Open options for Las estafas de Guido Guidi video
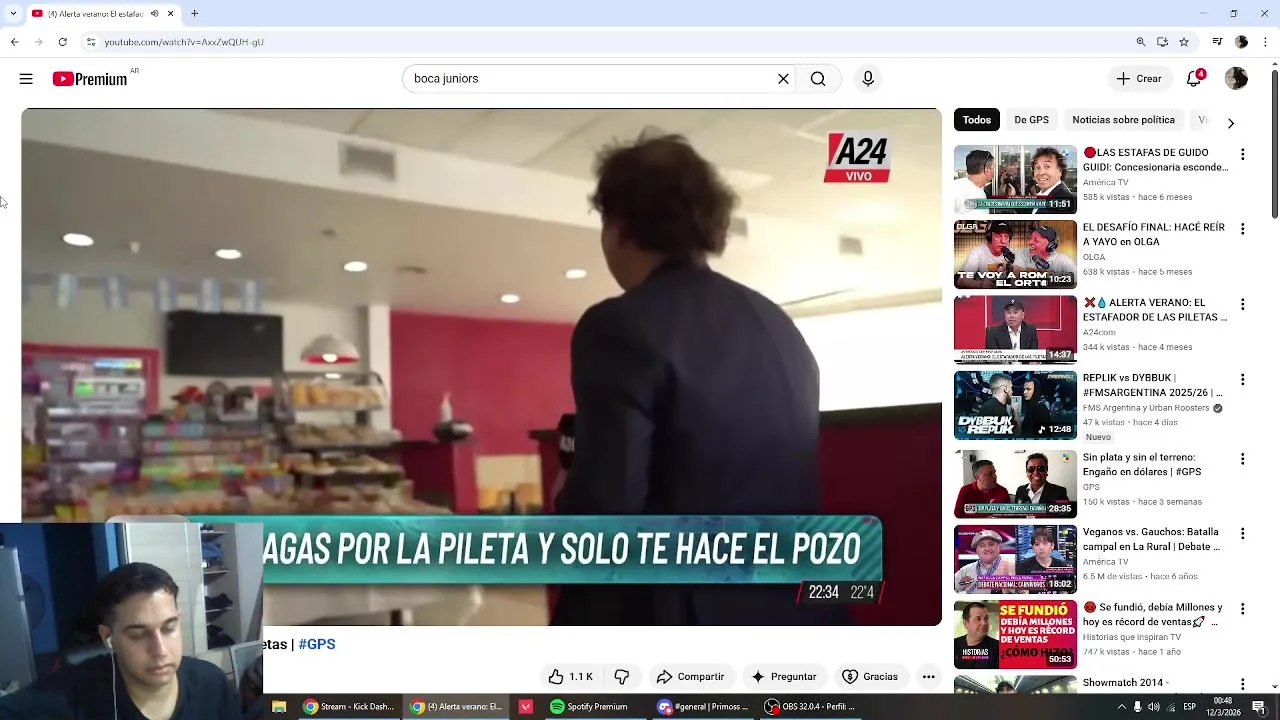This screenshot has height=720, width=1280. [x=1242, y=154]
